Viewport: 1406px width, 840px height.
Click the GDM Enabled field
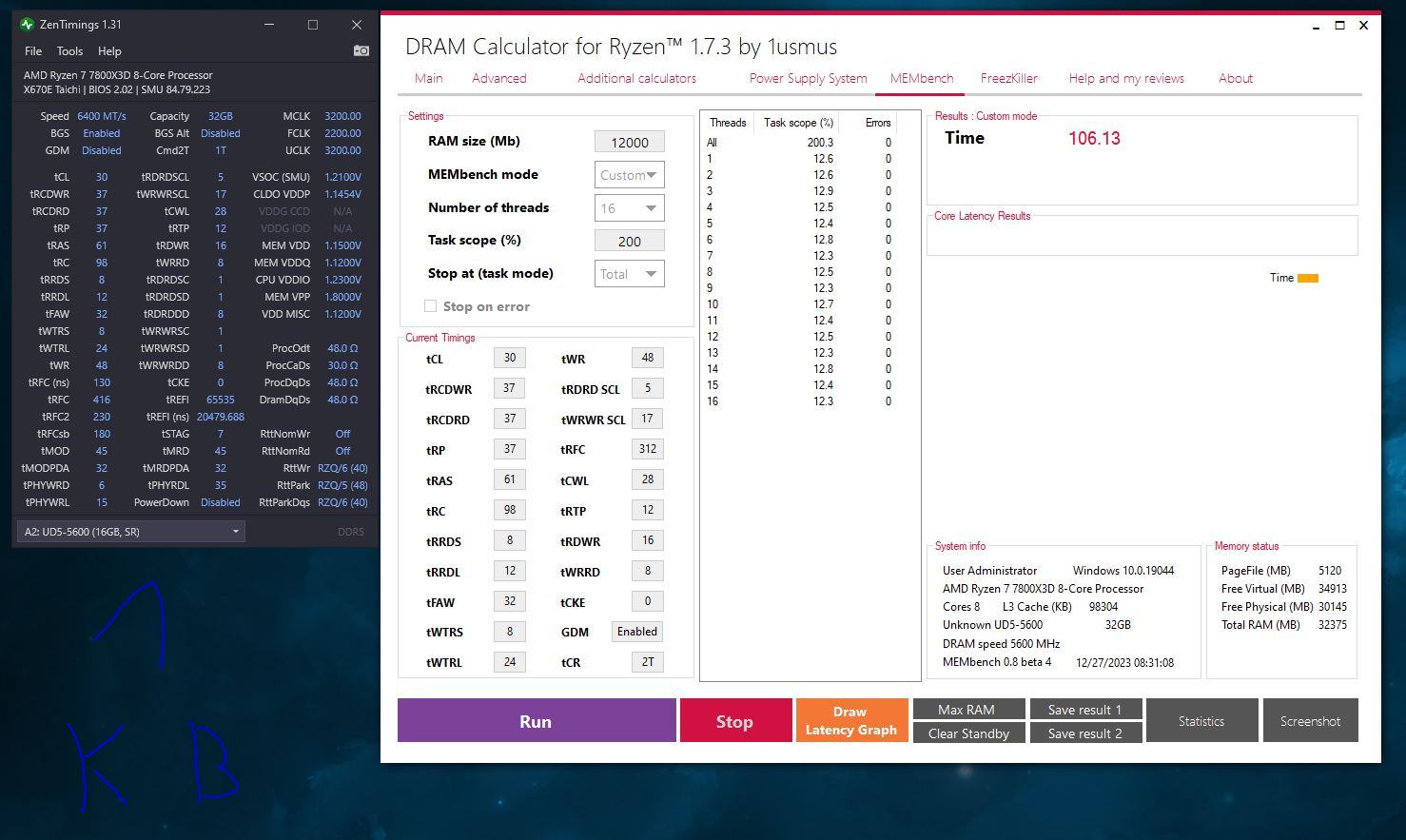tap(637, 632)
